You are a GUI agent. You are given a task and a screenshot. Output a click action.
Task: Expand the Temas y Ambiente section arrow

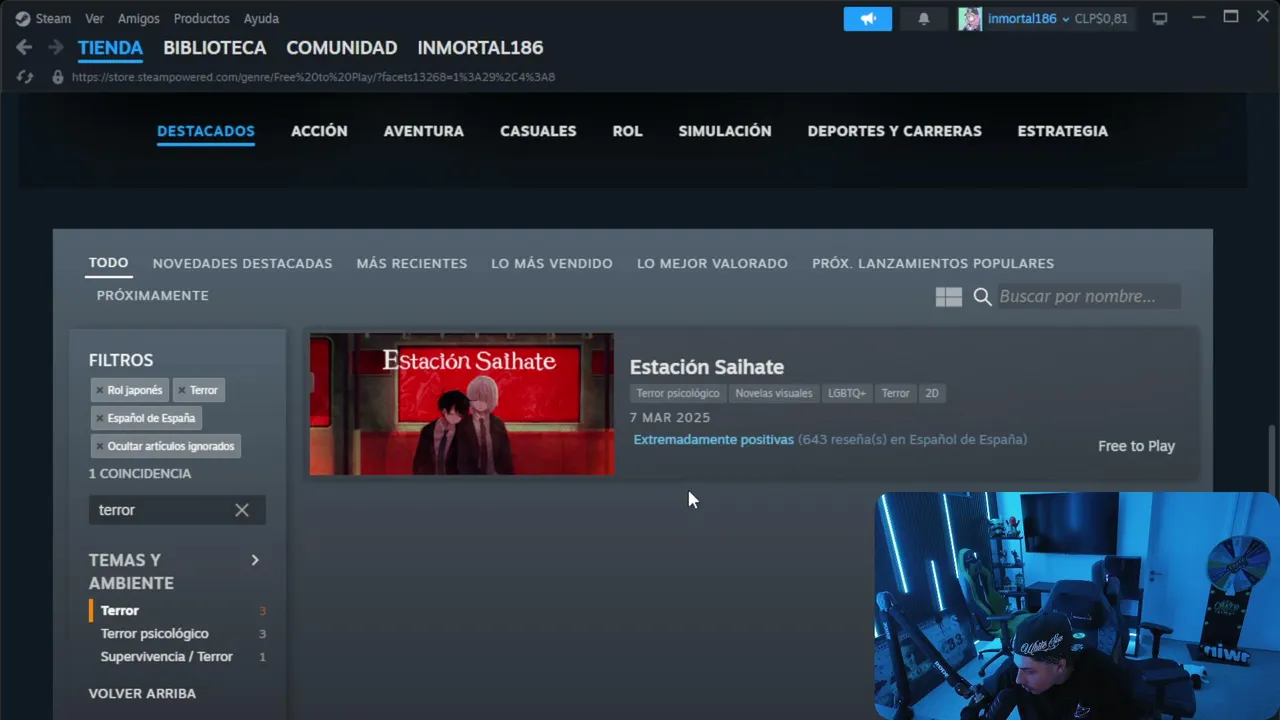pos(255,560)
